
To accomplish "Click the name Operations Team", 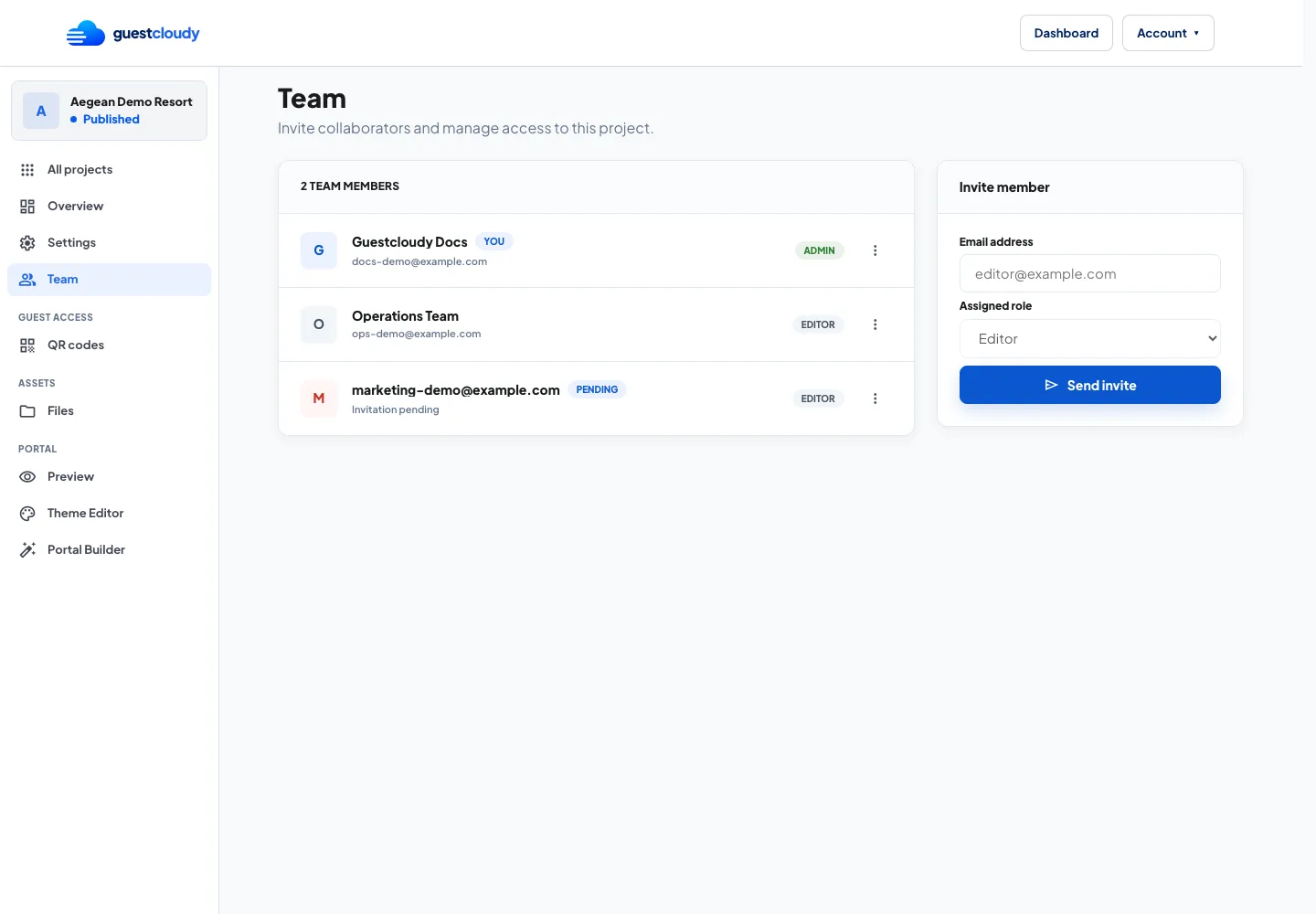I will (x=405, y=316).
